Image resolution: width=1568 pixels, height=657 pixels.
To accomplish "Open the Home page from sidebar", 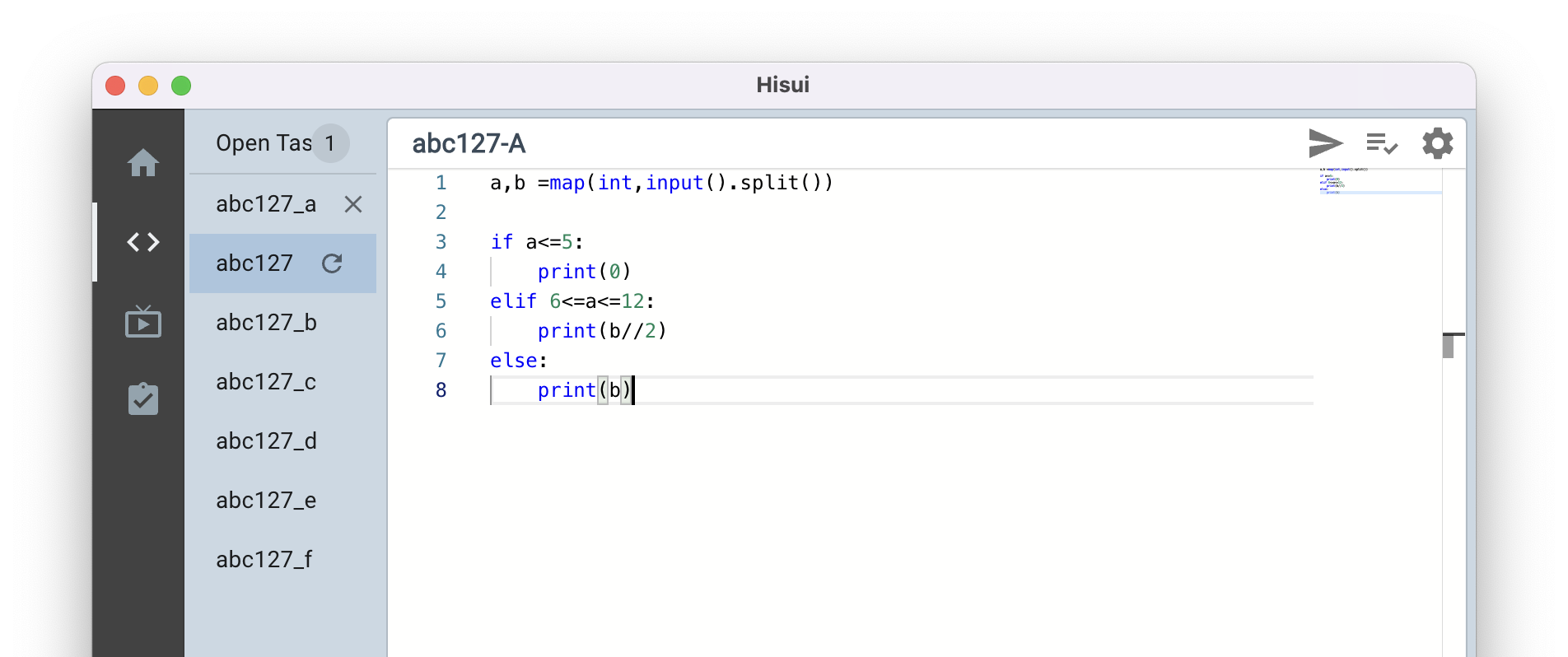I will coord(143,162).
